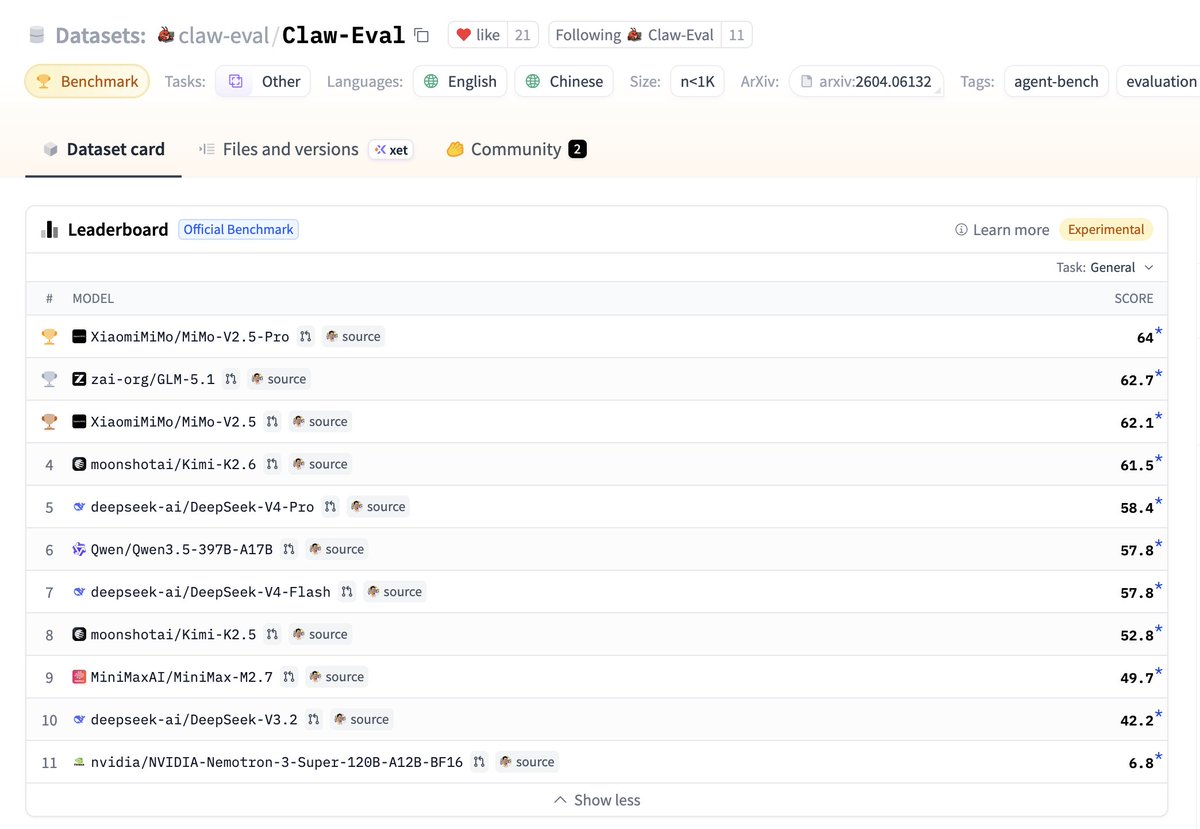Select the evaluation tag

(x=1160, y=81)
